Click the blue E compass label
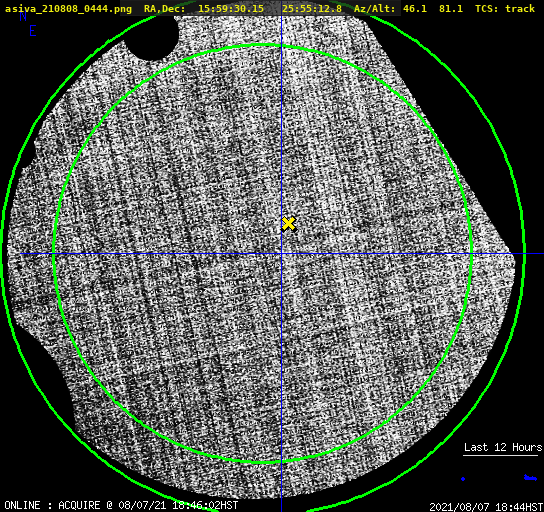This screenshot has width=544, height=512. click(33, 31)
